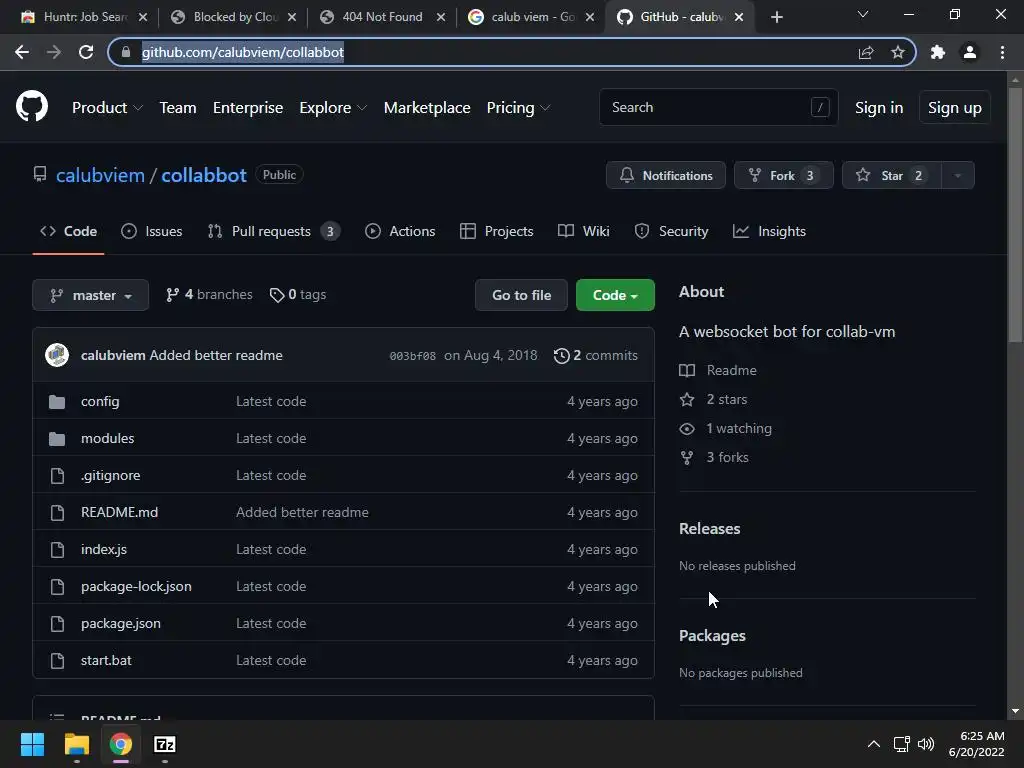Image resolution: width=1024 pixels, height=768 pixels.
Task: Click the browser back arrow
Action: [x=22, y=52]
